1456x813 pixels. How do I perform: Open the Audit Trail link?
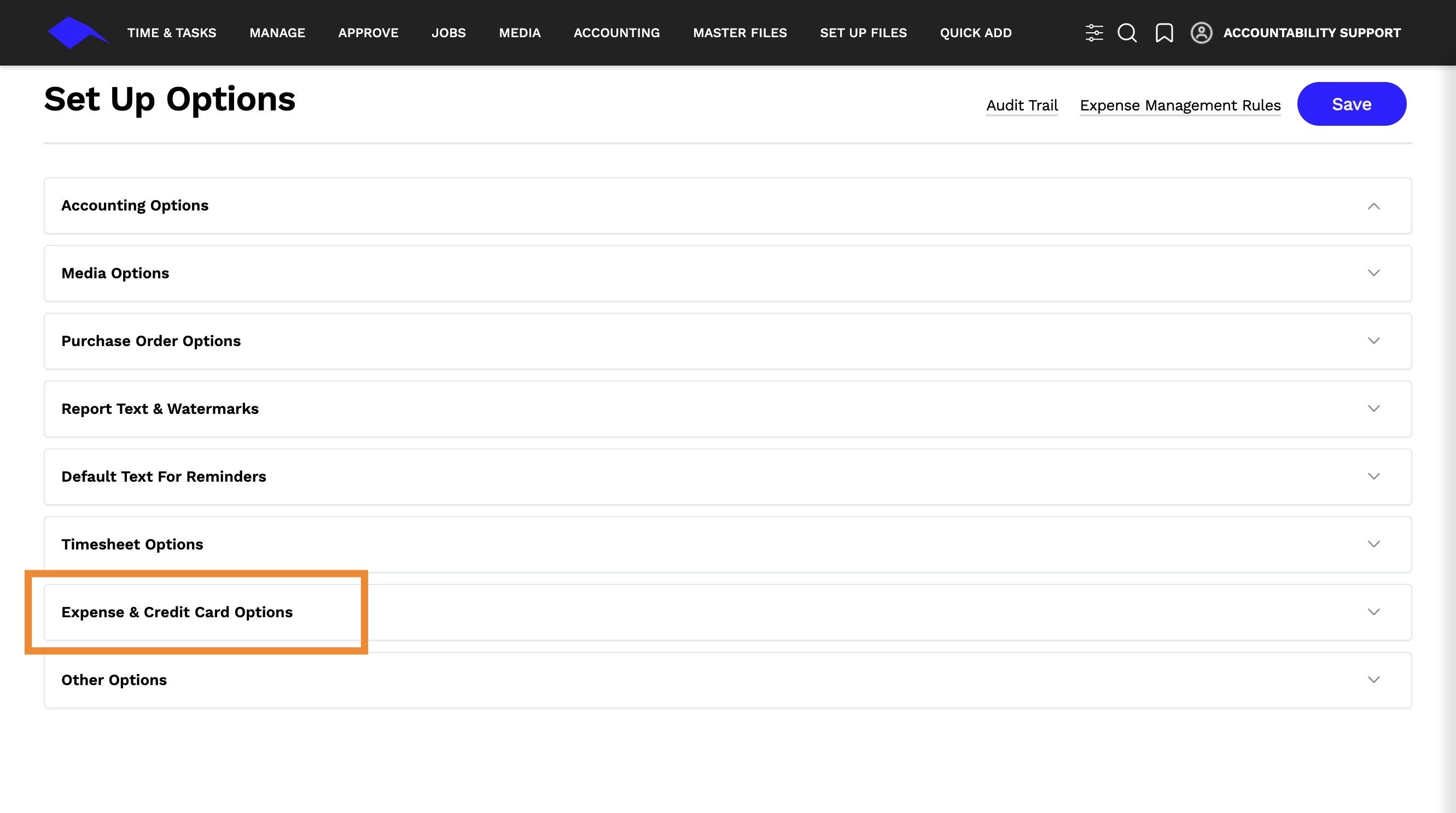1021,106
